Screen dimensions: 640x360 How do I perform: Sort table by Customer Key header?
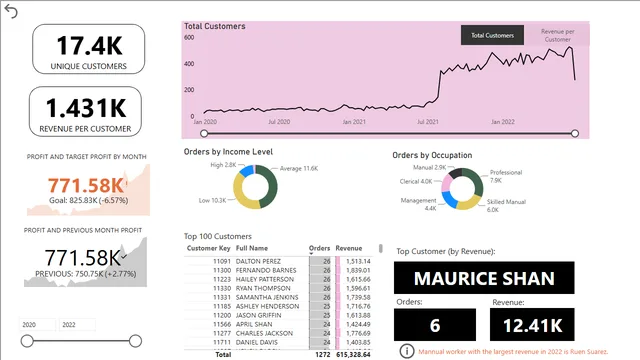click(x=209, y=248)
